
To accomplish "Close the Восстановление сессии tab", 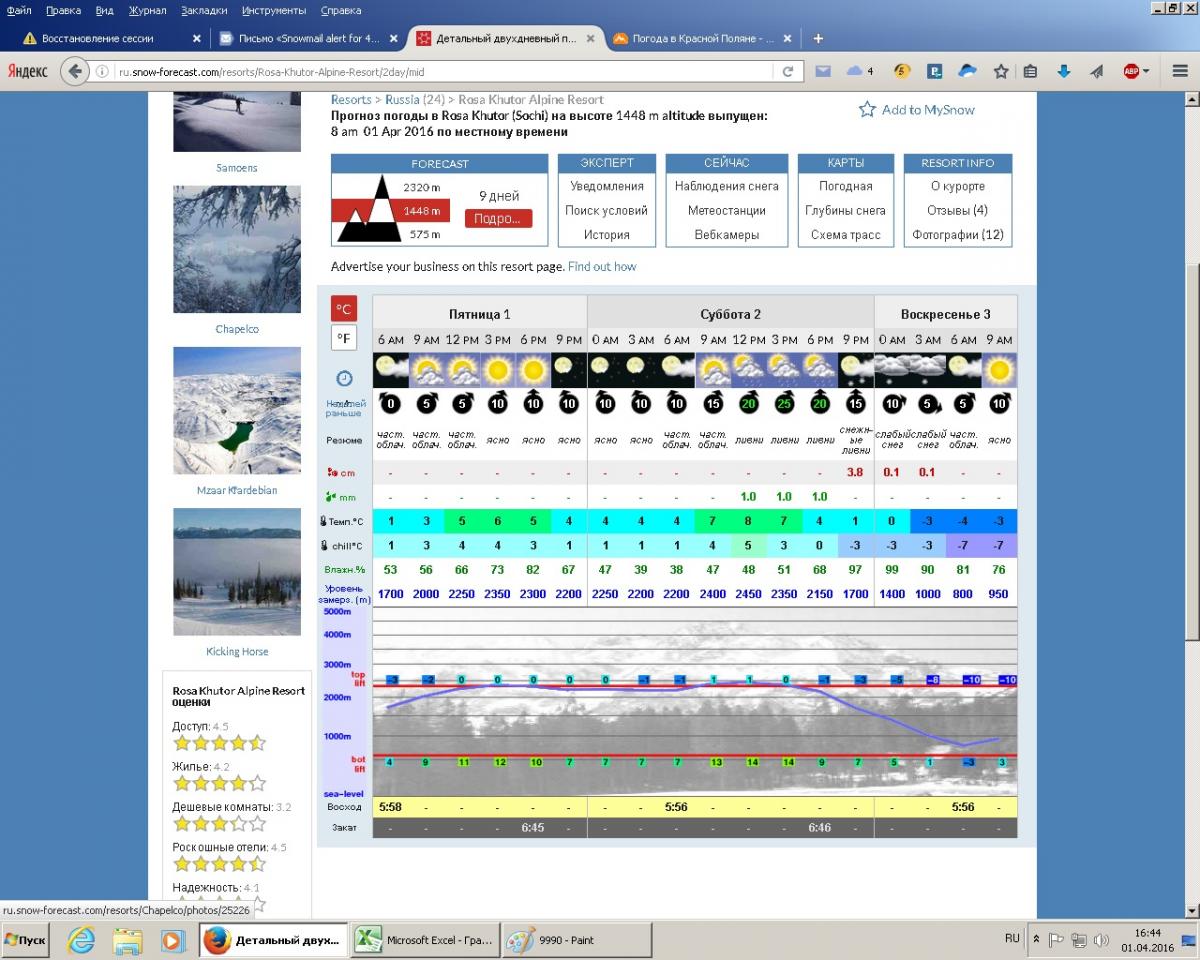I will (198, 39).
